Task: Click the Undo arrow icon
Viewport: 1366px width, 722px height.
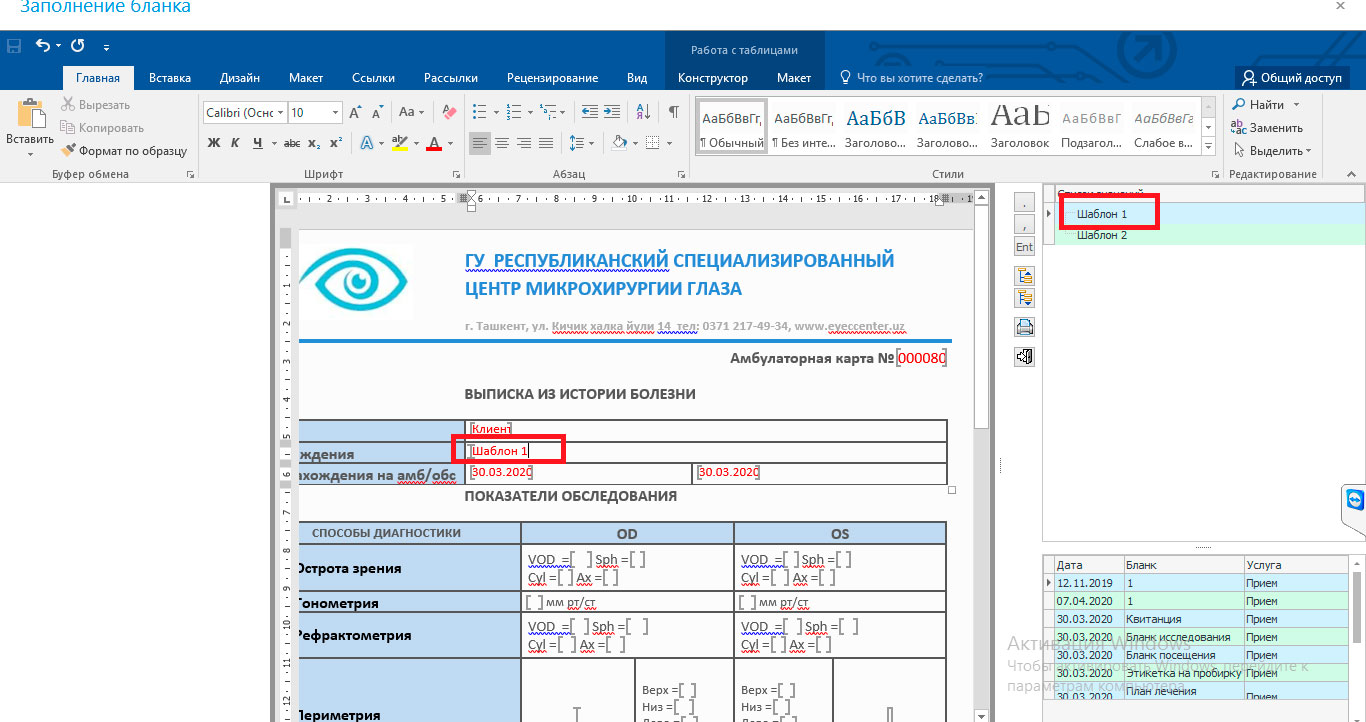Action: 43,46
